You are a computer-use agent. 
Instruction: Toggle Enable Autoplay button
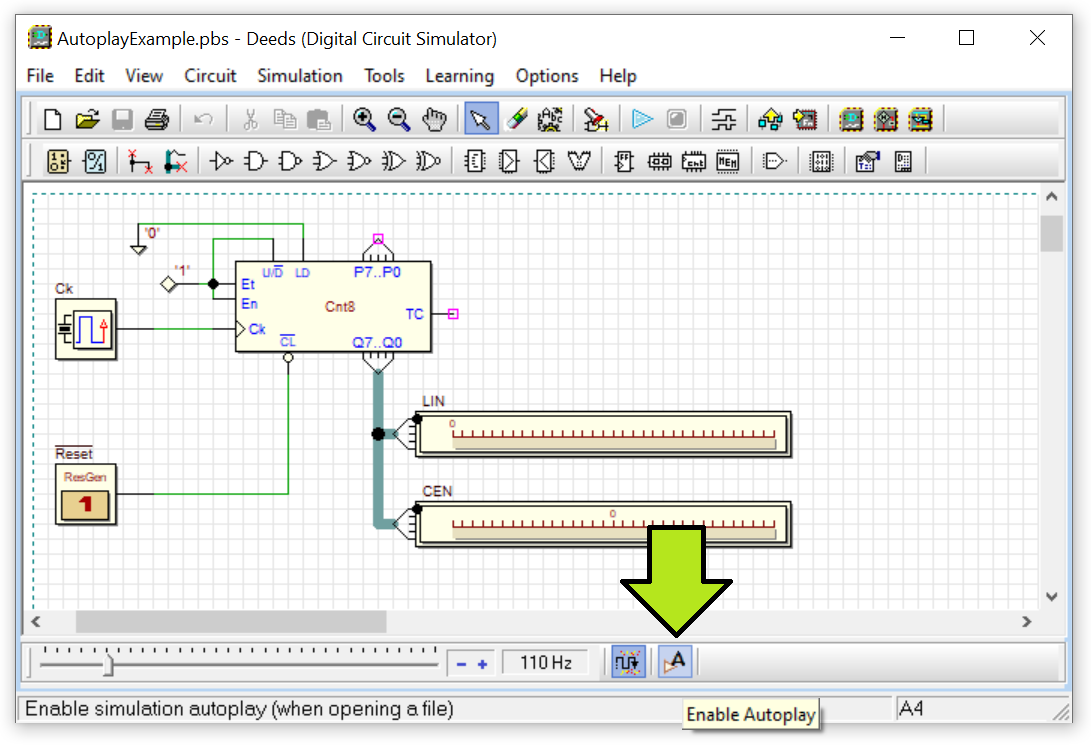pos(675,662)
